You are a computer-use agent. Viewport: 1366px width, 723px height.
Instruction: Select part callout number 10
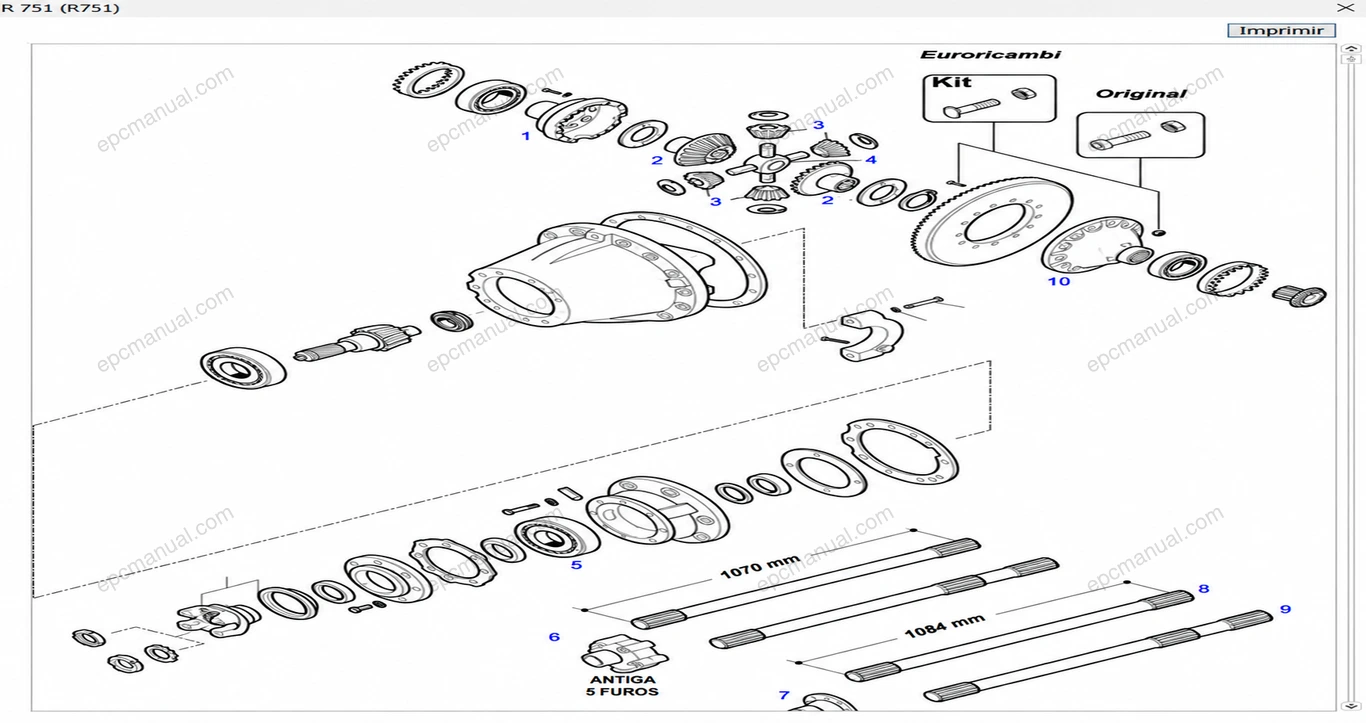[1058, 281]
